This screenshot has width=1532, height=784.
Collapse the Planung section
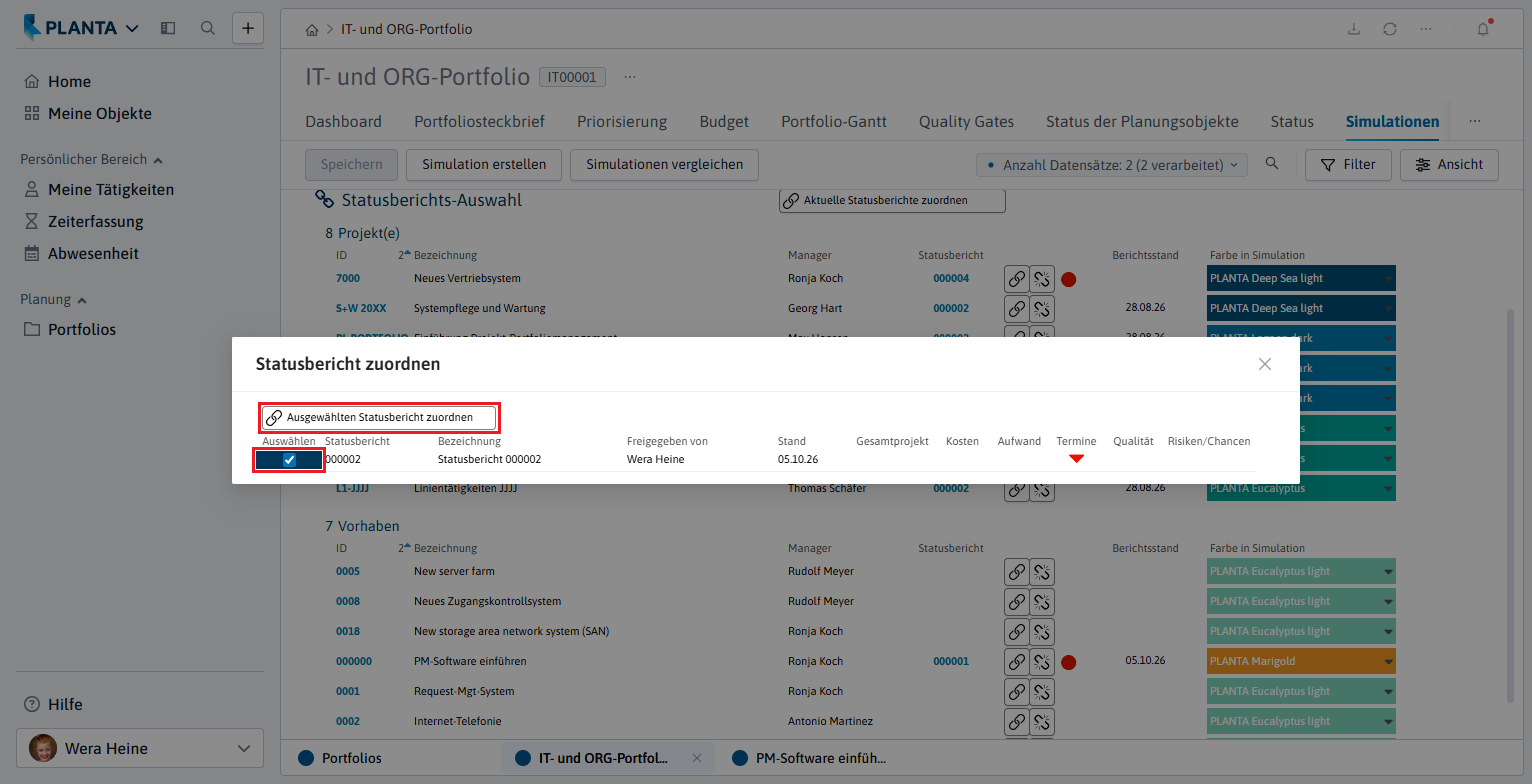coord(82,299)
